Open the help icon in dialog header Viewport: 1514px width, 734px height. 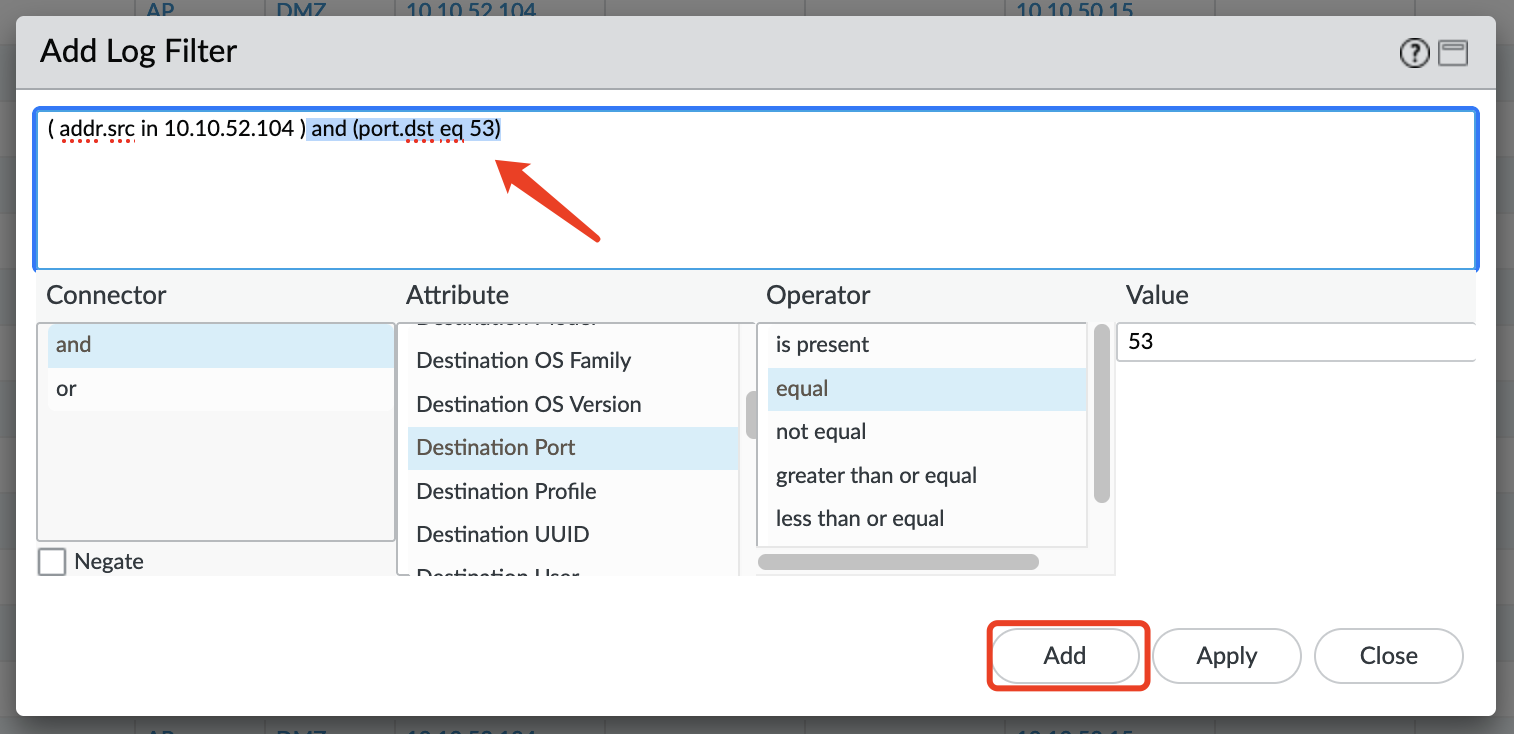click(x=1414, y=53)
